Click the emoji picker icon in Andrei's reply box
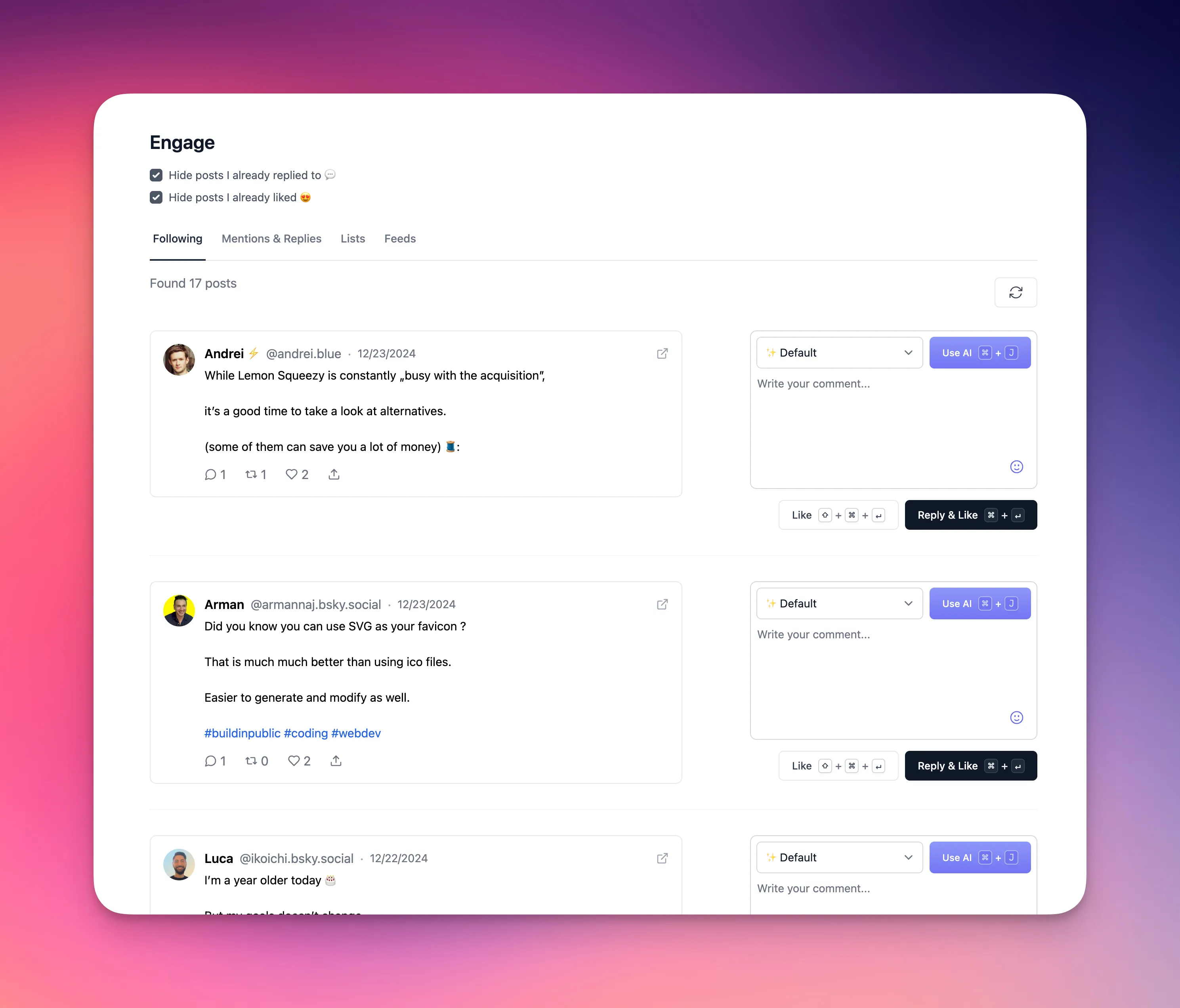Viewport: 1180px width, 1008px height. [1017, 466]
